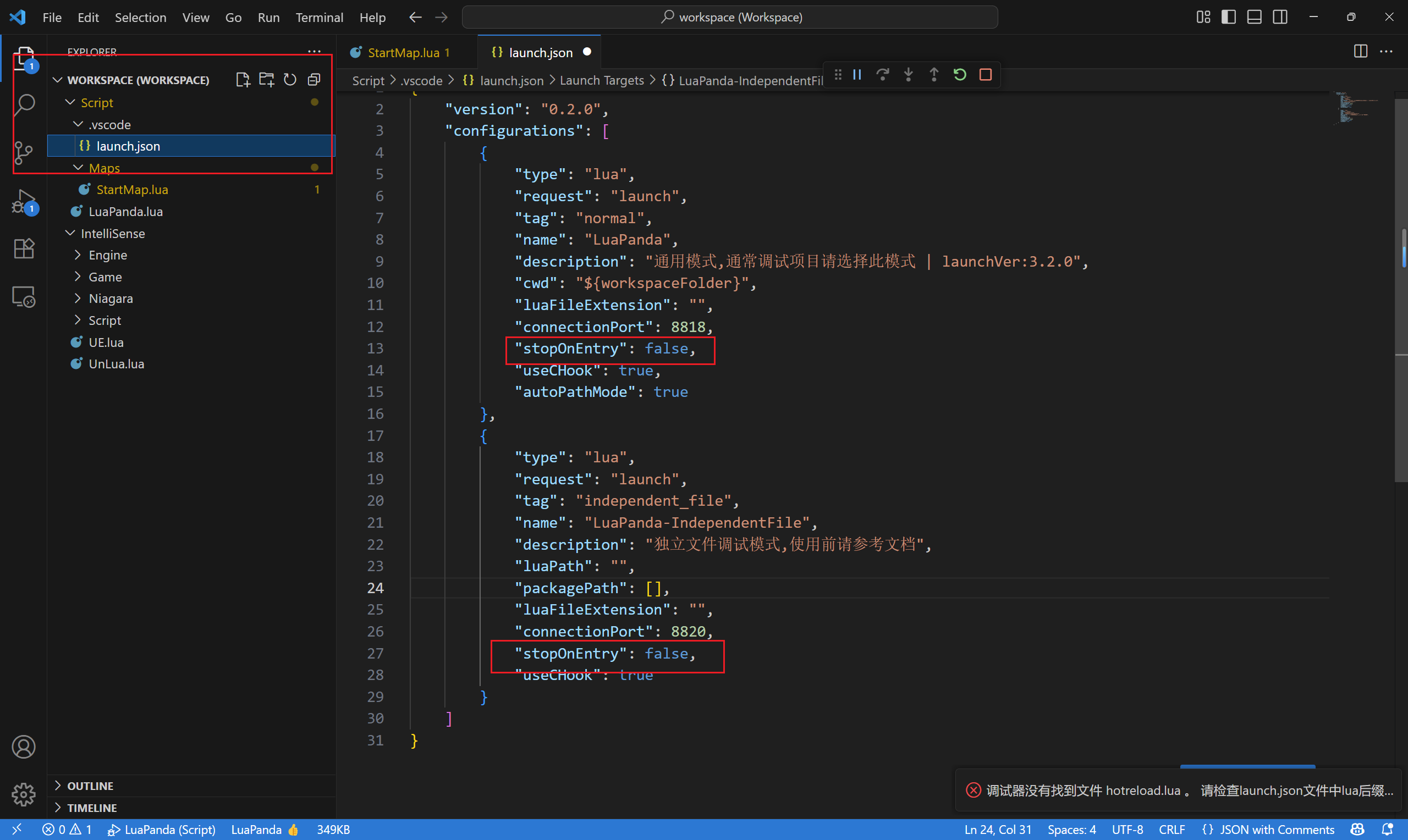Toggle the bottom panel layout button

coord(1254,17)
